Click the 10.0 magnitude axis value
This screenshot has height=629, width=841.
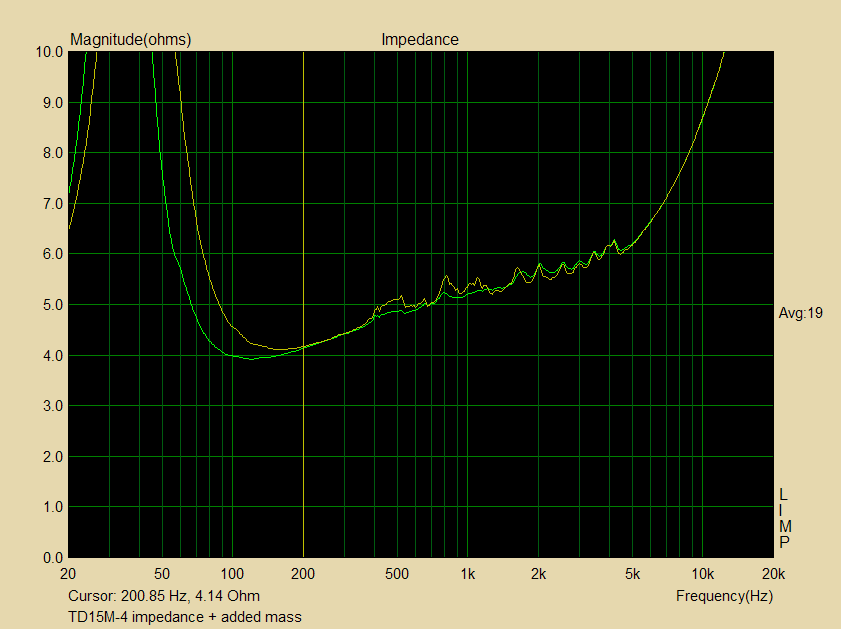[49, 52]
